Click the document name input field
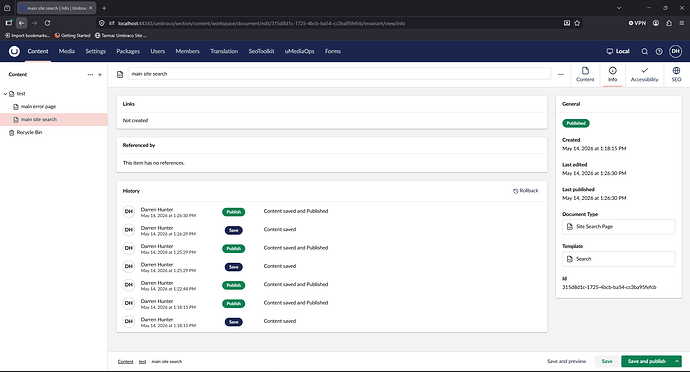The height and width of the screenshot is (372, 690). coord(339,74)
